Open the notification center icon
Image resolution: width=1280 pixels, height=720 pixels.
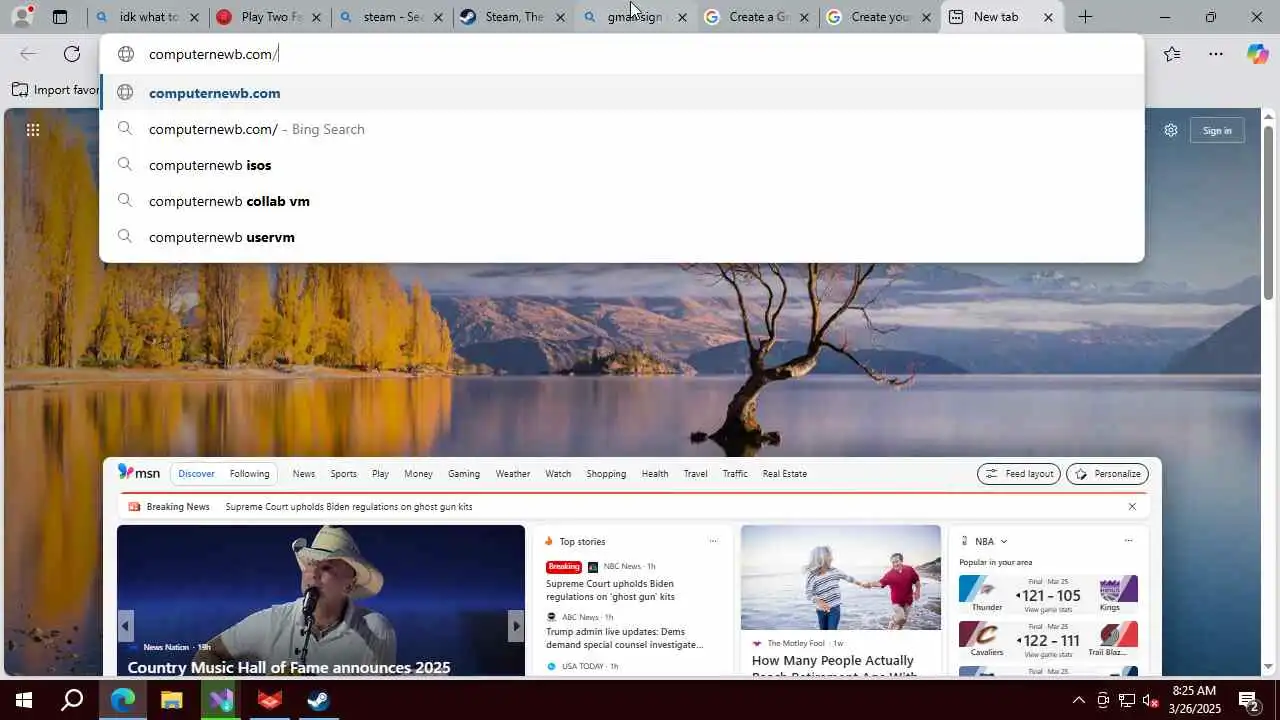point(1249,700)
